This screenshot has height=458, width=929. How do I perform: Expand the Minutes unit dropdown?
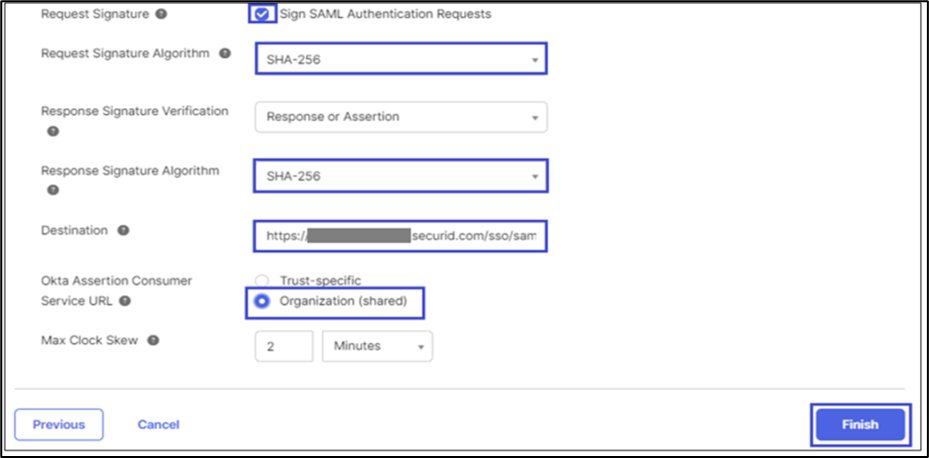[377, 346]
